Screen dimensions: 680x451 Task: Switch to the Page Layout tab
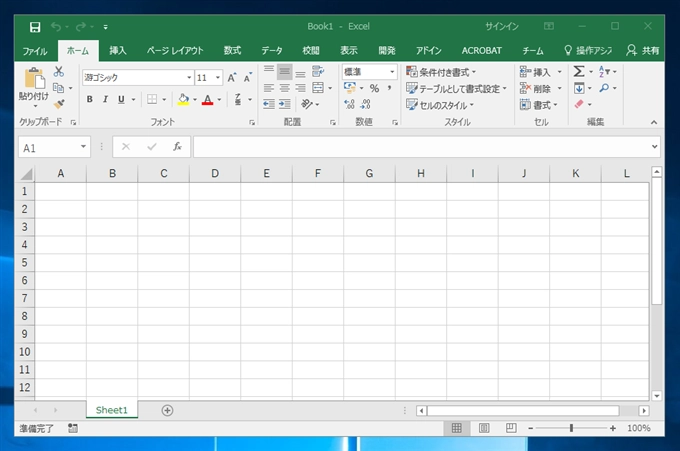pos(175,50)
